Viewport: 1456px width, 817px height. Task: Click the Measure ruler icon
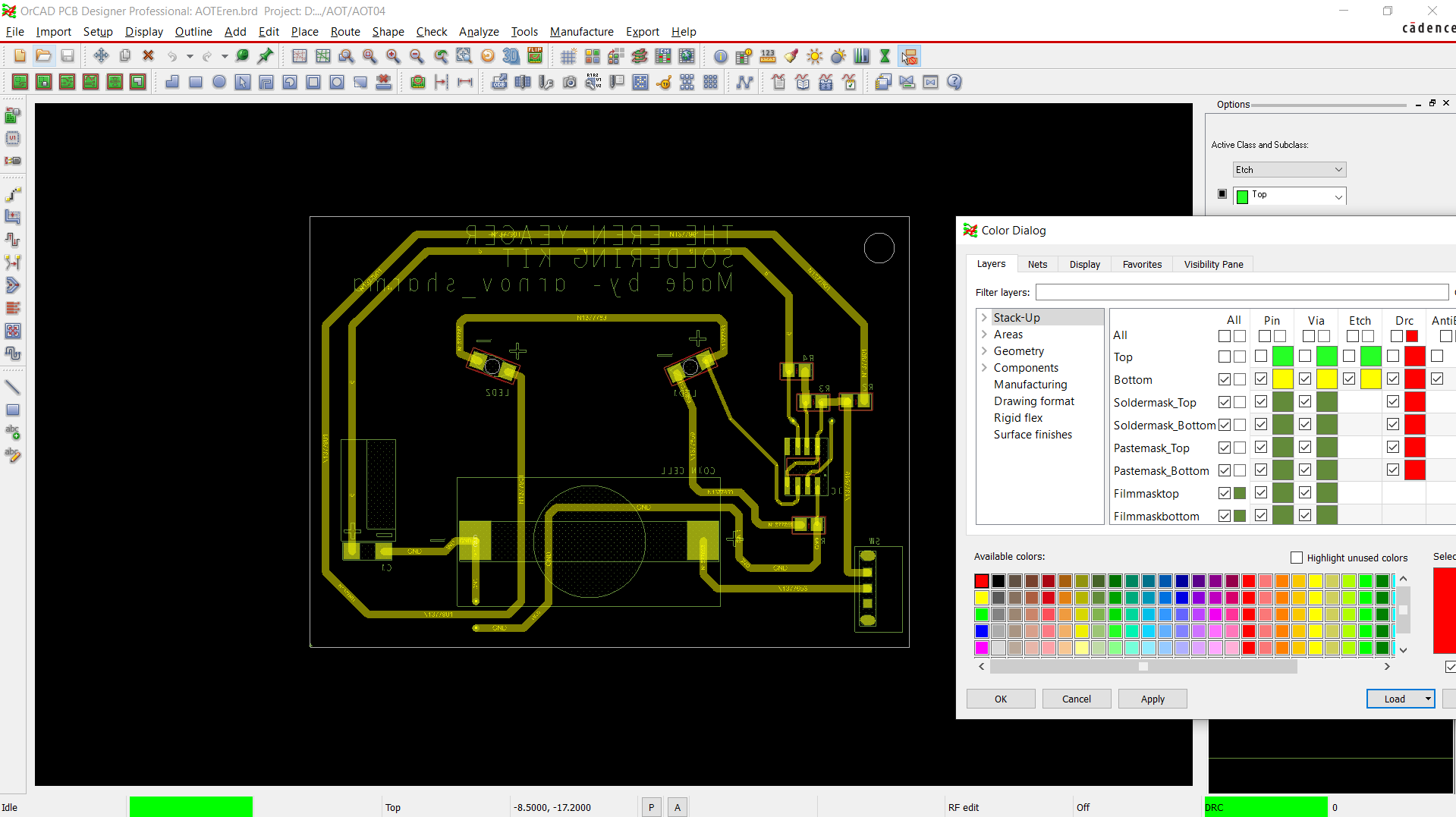coord(768,56)
